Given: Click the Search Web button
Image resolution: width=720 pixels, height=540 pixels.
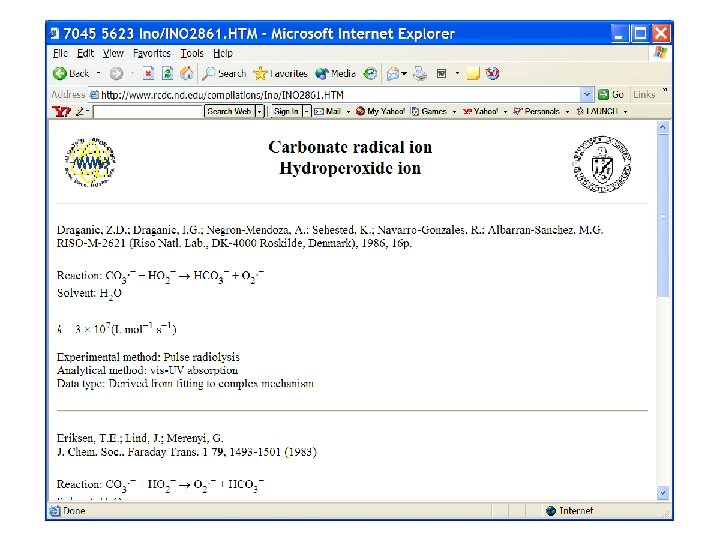Looking at the screenshot, I should (x=229, y=112).
